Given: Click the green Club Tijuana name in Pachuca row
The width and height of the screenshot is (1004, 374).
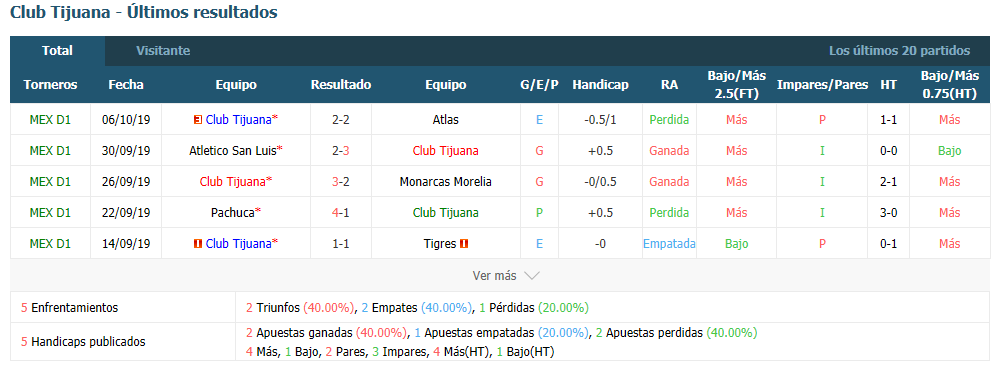Looking at the screenshot, I should click(x=446, y=213).
